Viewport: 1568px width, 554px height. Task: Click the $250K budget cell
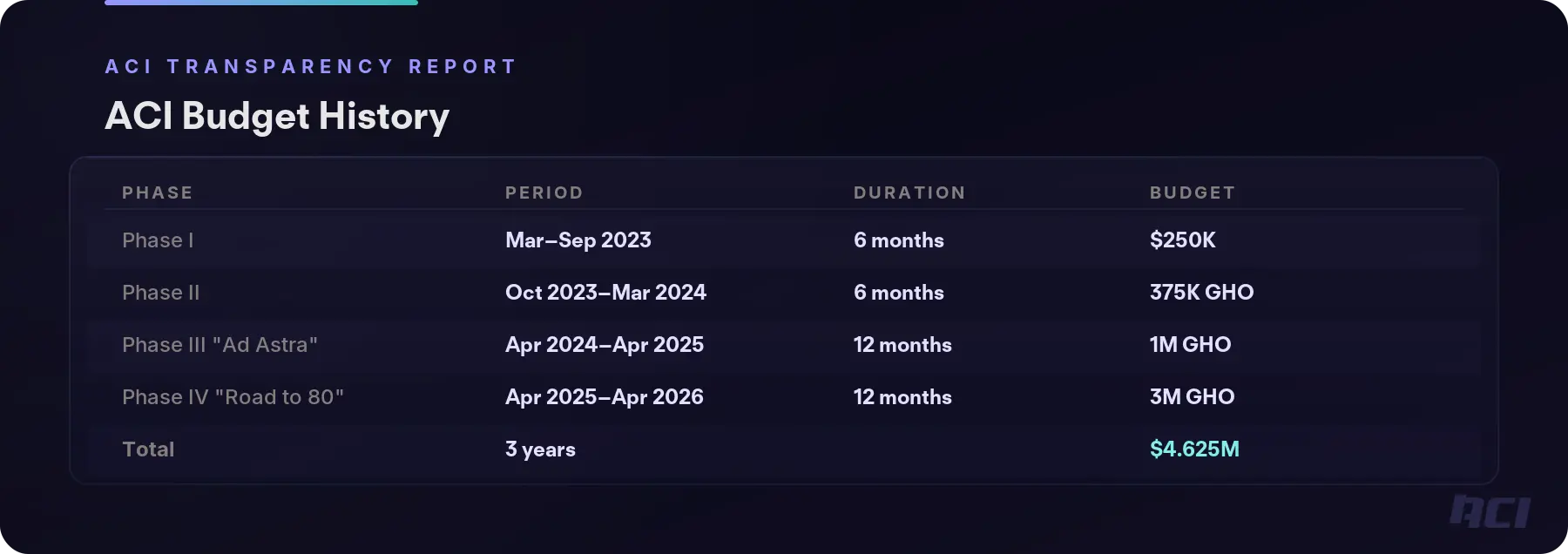point(1182,240)
